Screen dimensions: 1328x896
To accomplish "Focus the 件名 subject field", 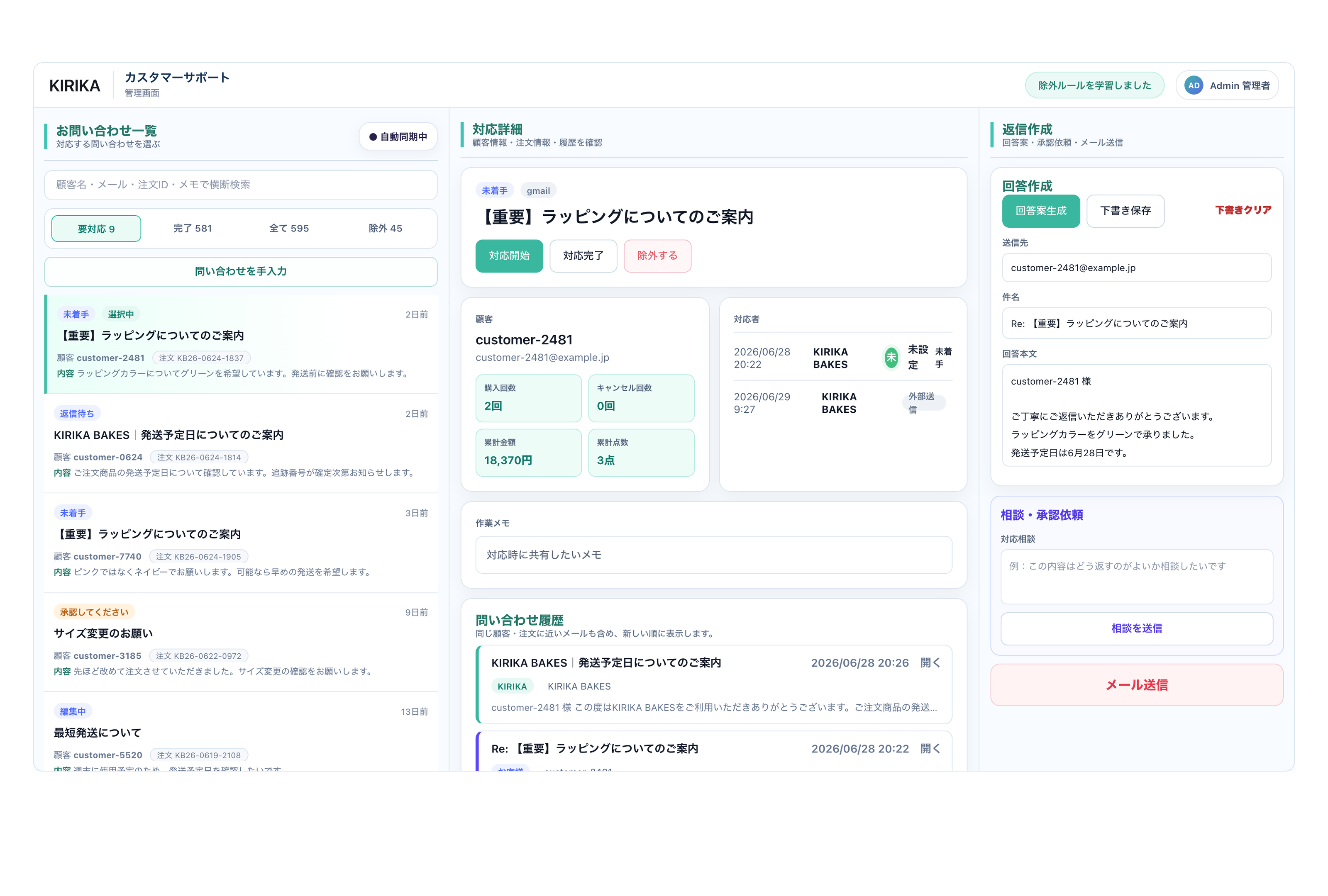I will pos(1137,324).
